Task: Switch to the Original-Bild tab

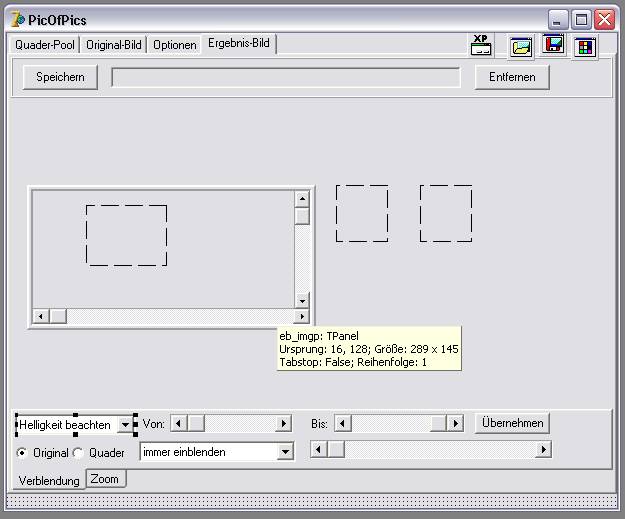Action: (114, 45)
